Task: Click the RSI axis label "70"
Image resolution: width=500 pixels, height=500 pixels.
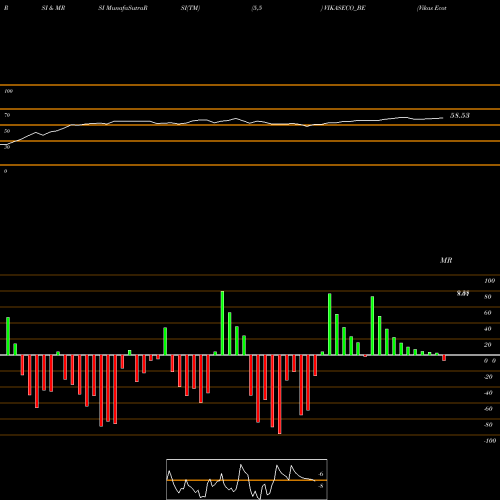Action: click(7, 115)
